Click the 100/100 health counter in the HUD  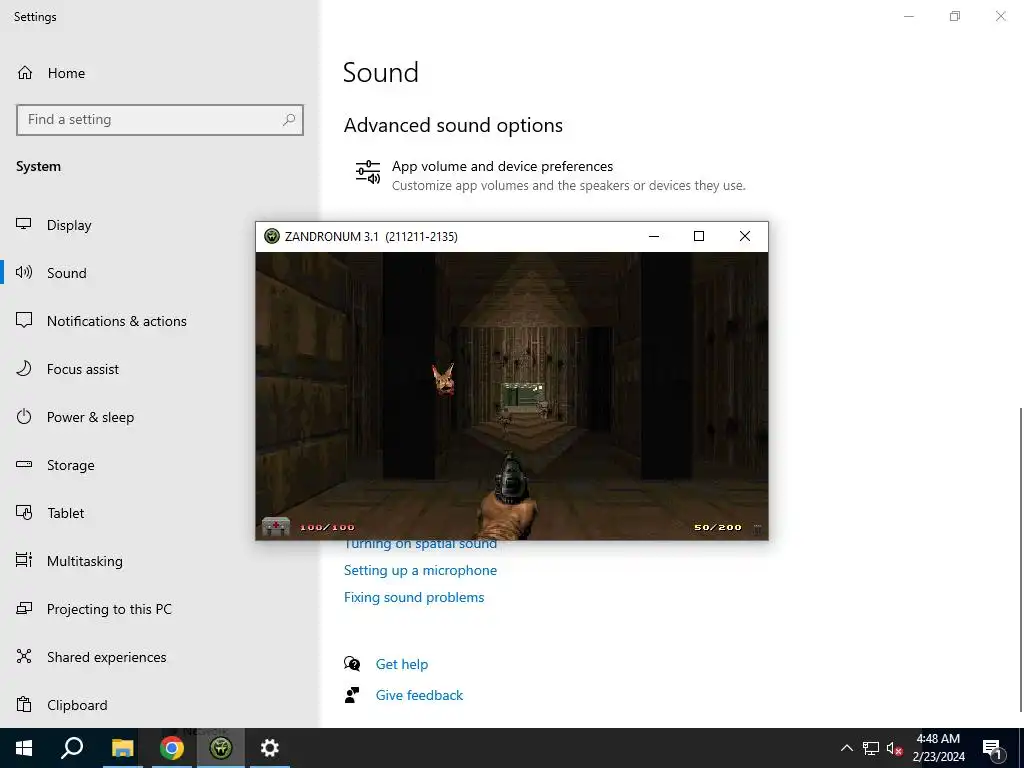coord(327,527)
